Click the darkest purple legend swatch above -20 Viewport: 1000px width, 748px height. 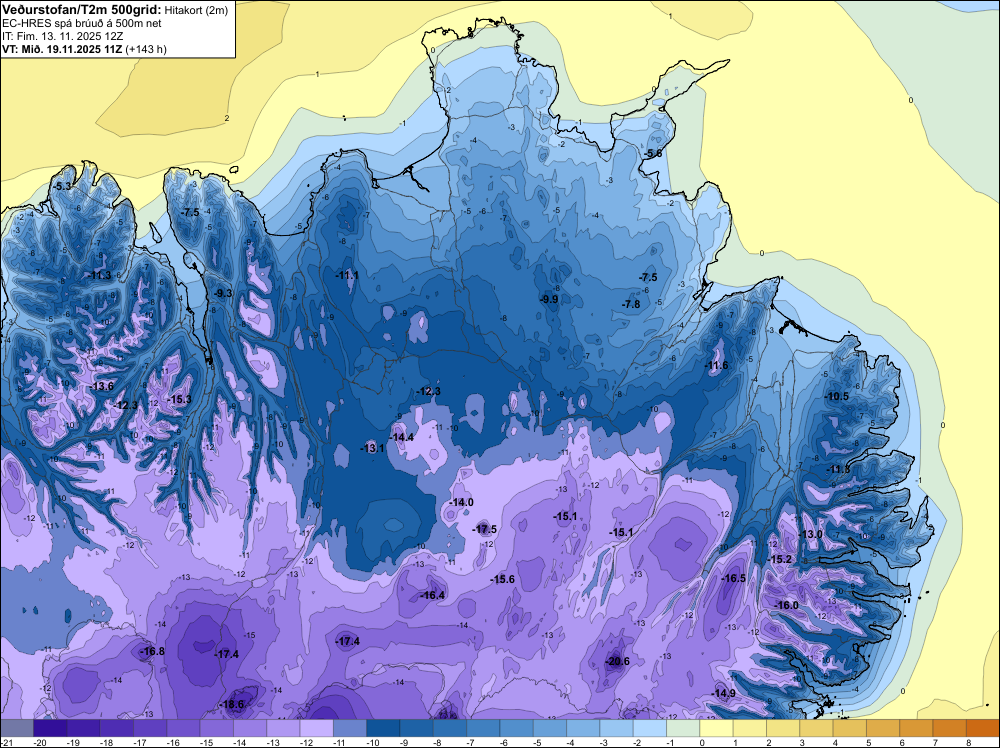pos(50,728)
